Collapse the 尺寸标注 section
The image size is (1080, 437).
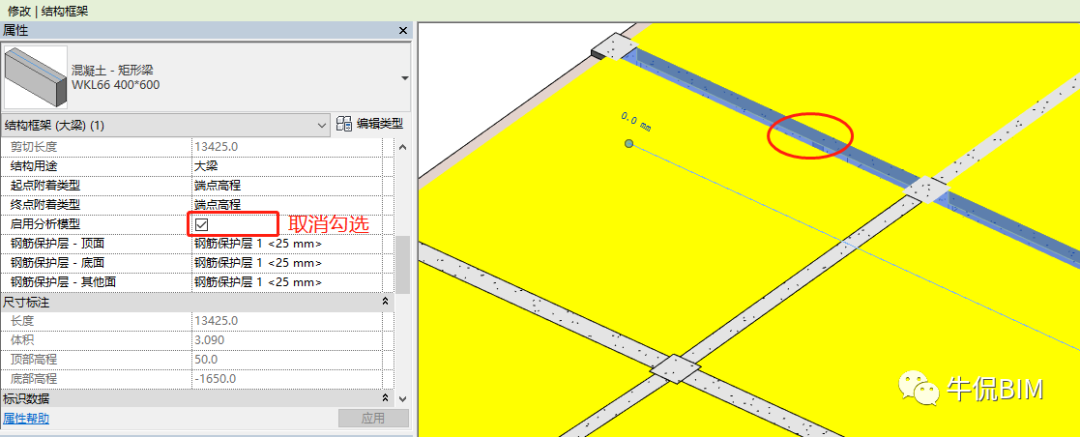(x=386, y=302)
